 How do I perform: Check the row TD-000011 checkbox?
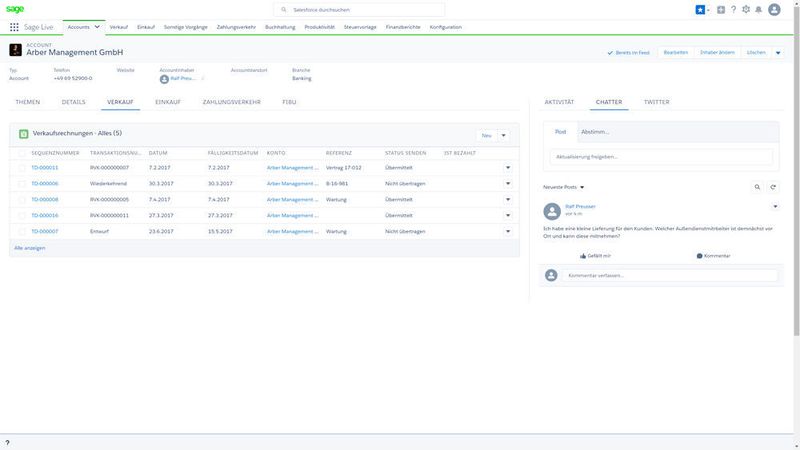(21, 168)
